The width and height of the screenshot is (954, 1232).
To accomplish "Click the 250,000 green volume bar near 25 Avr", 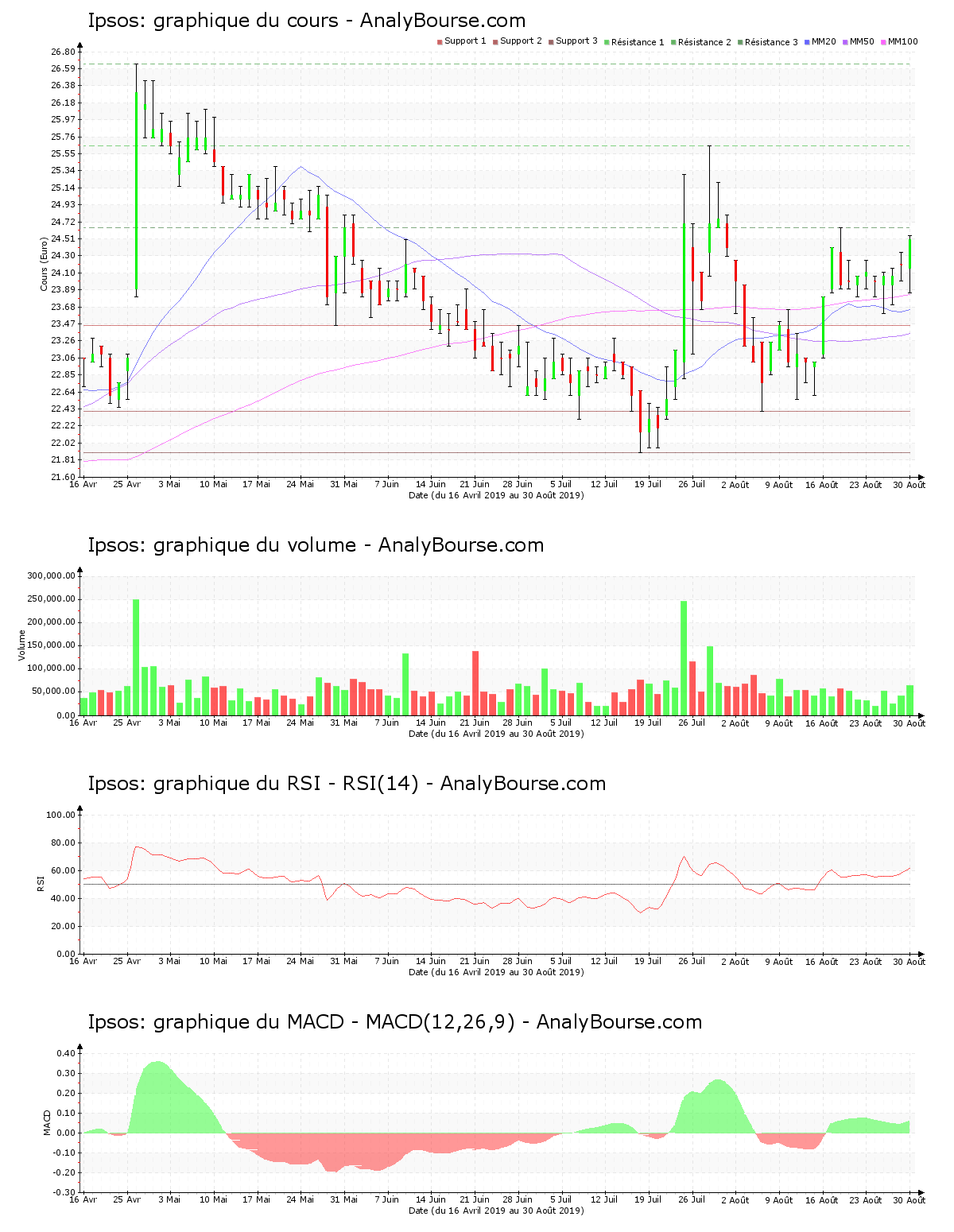I will (136, 657).
